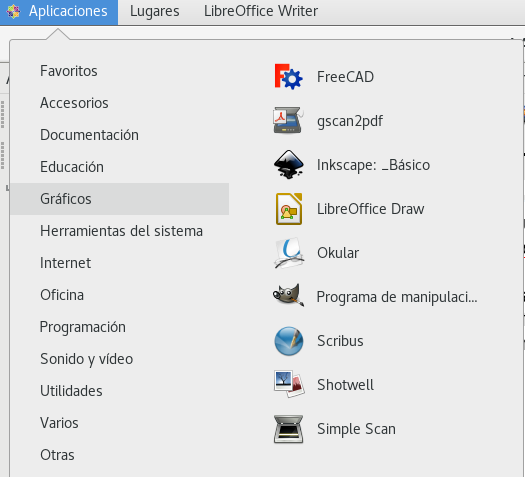Open gscan2pdf scanner icon
The width and height of the screenshot is (525, 477).
pyautogui.click(x=288, y=121)
